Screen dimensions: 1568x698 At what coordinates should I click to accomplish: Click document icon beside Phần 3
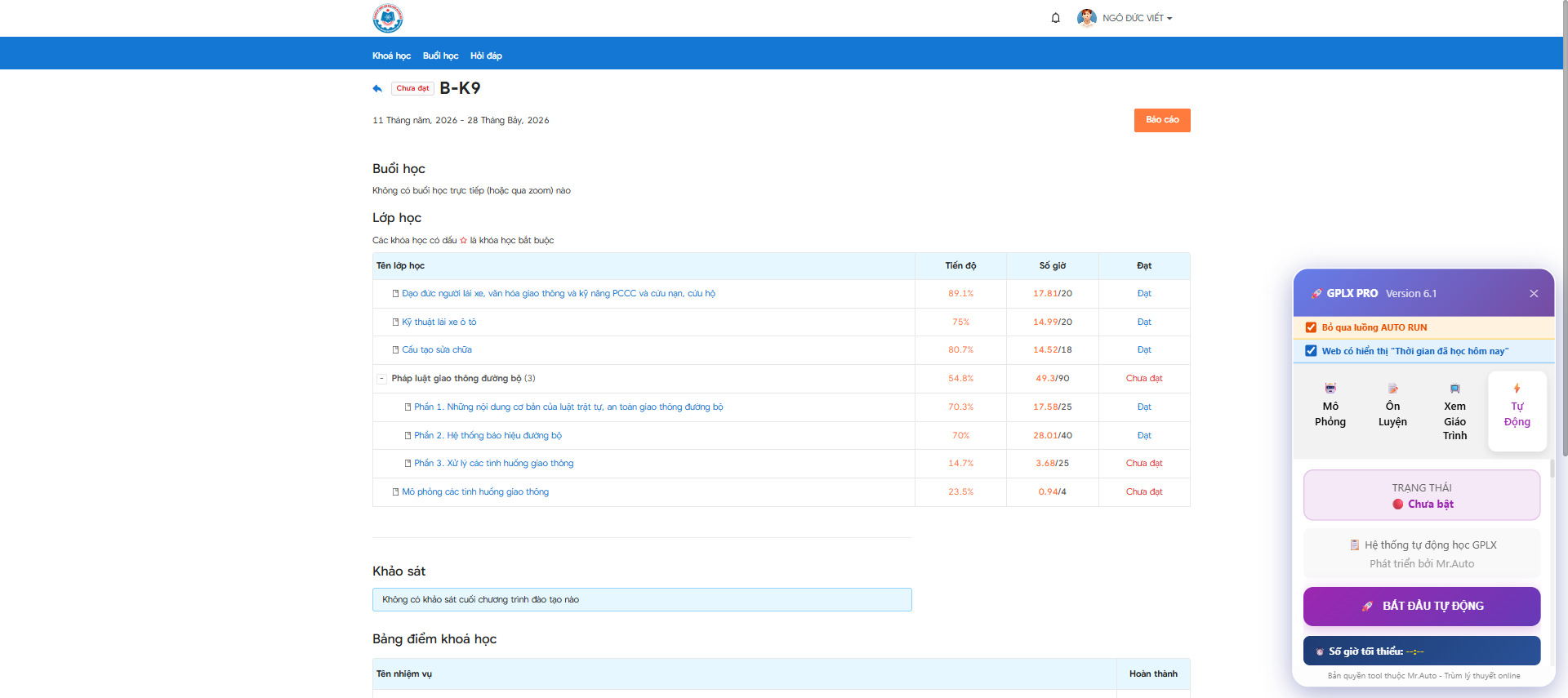(x=408, y=463)
